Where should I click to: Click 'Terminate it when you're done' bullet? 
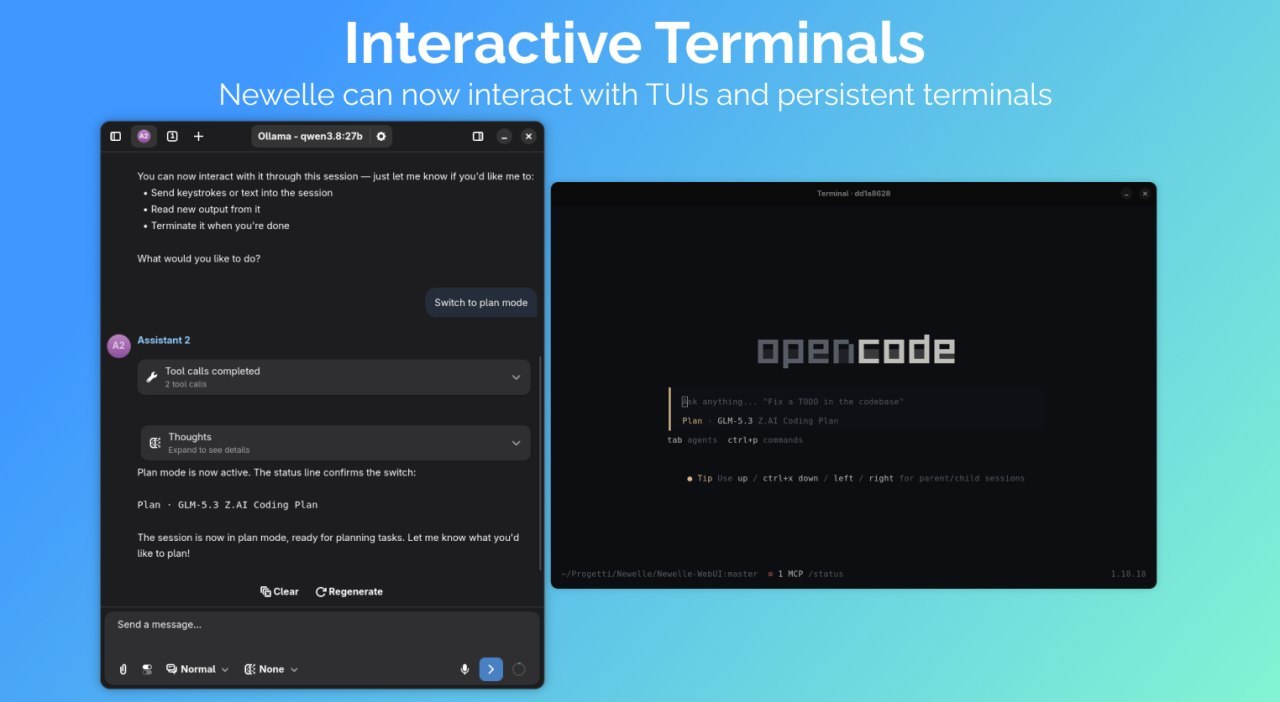[x=220, y=226]
